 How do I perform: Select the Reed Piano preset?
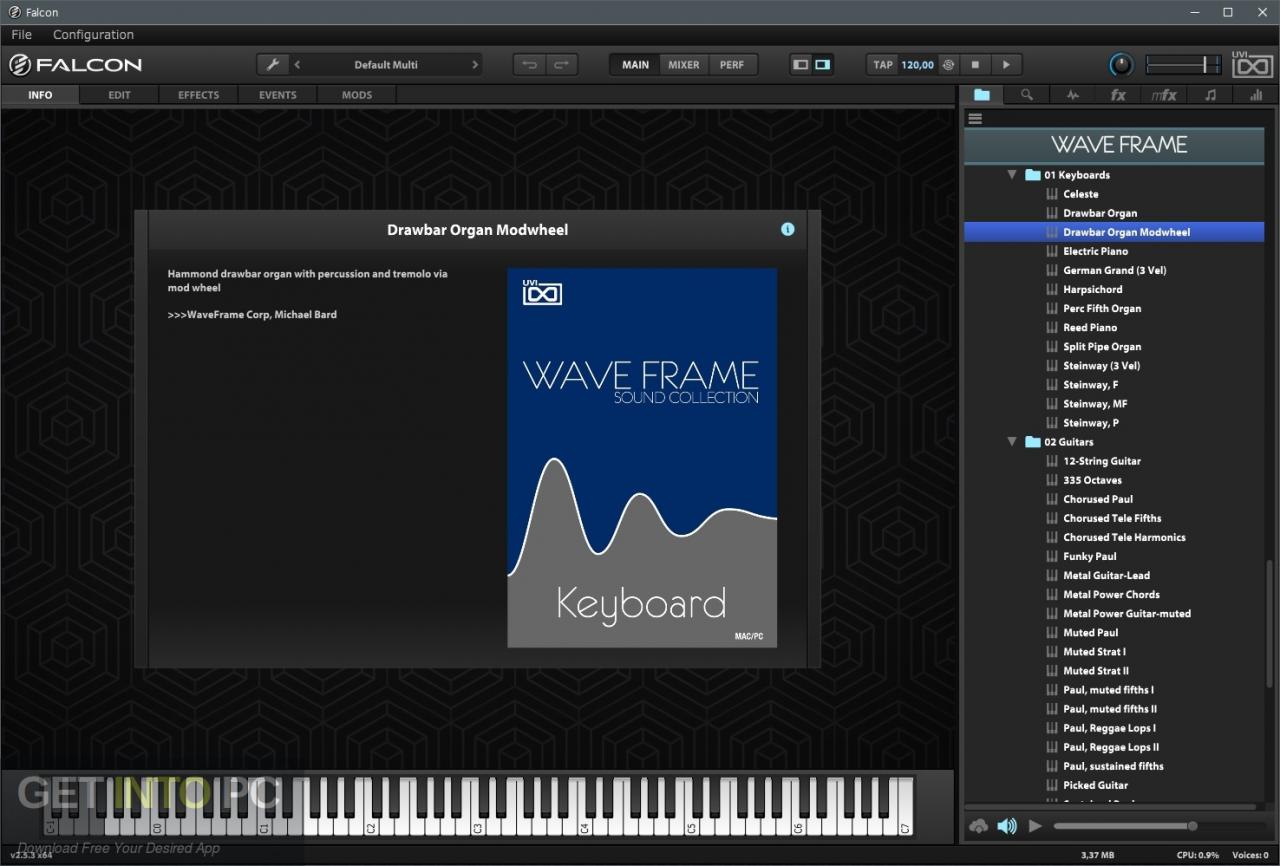[x=1090, y=327]
